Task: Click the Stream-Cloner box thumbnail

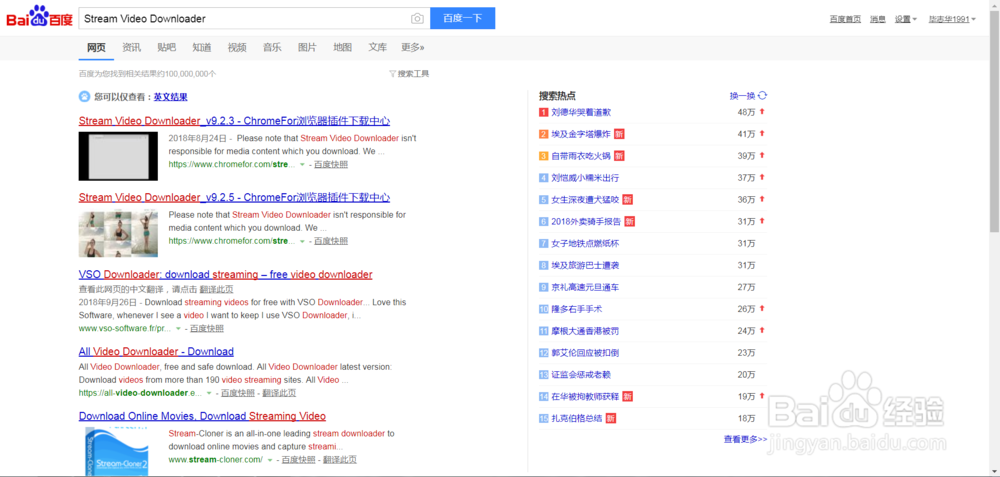Action: point(118,451)
